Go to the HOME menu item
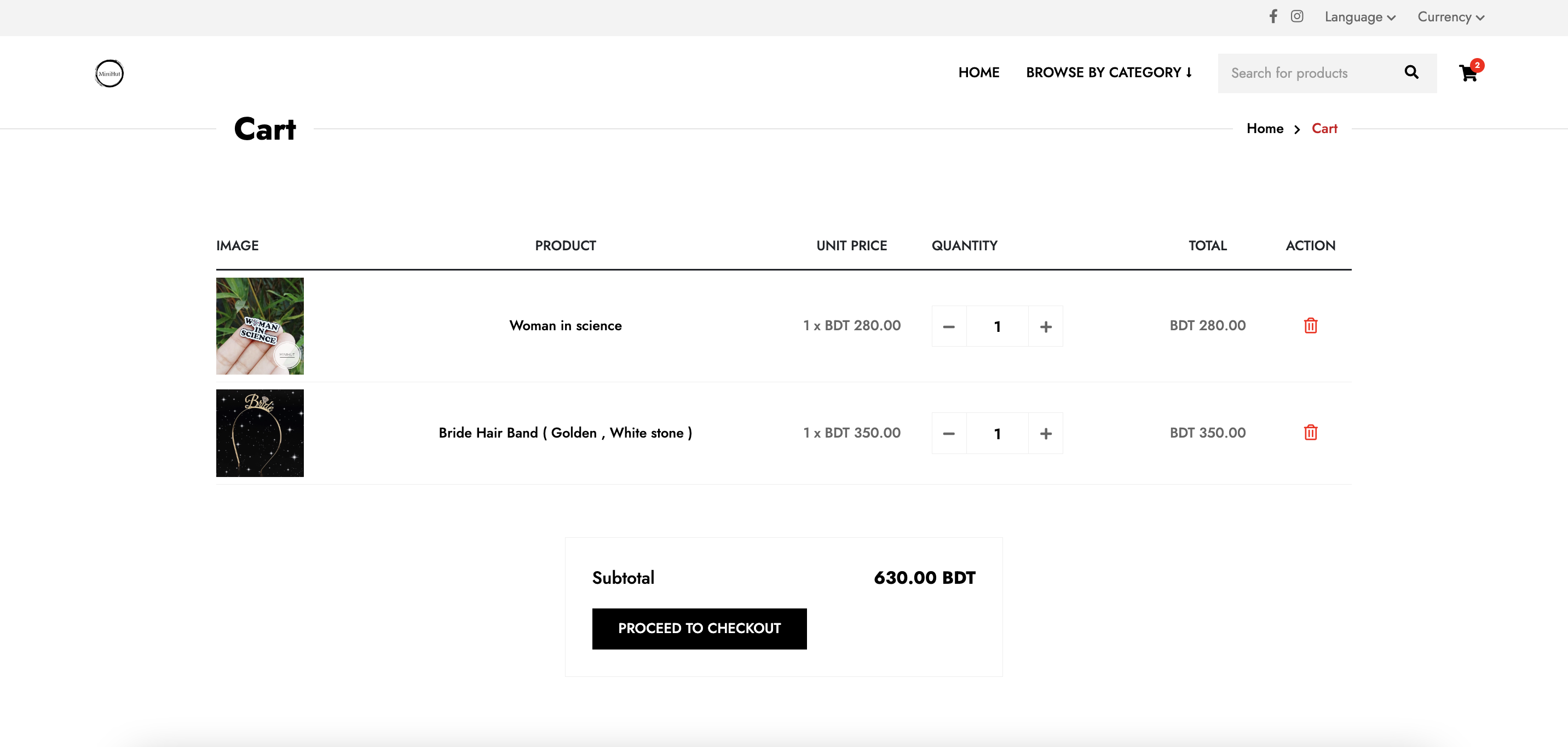 point(979,72)
